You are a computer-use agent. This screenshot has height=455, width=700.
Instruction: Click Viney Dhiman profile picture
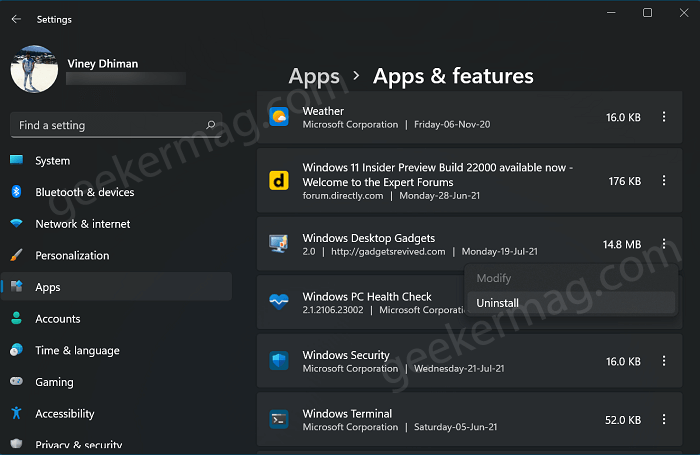34,69
